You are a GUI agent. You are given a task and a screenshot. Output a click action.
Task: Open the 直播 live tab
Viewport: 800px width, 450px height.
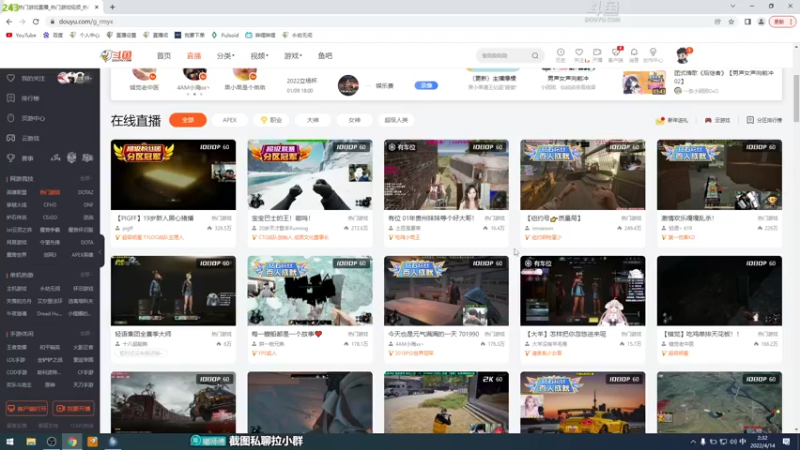(x=194, y=56)
